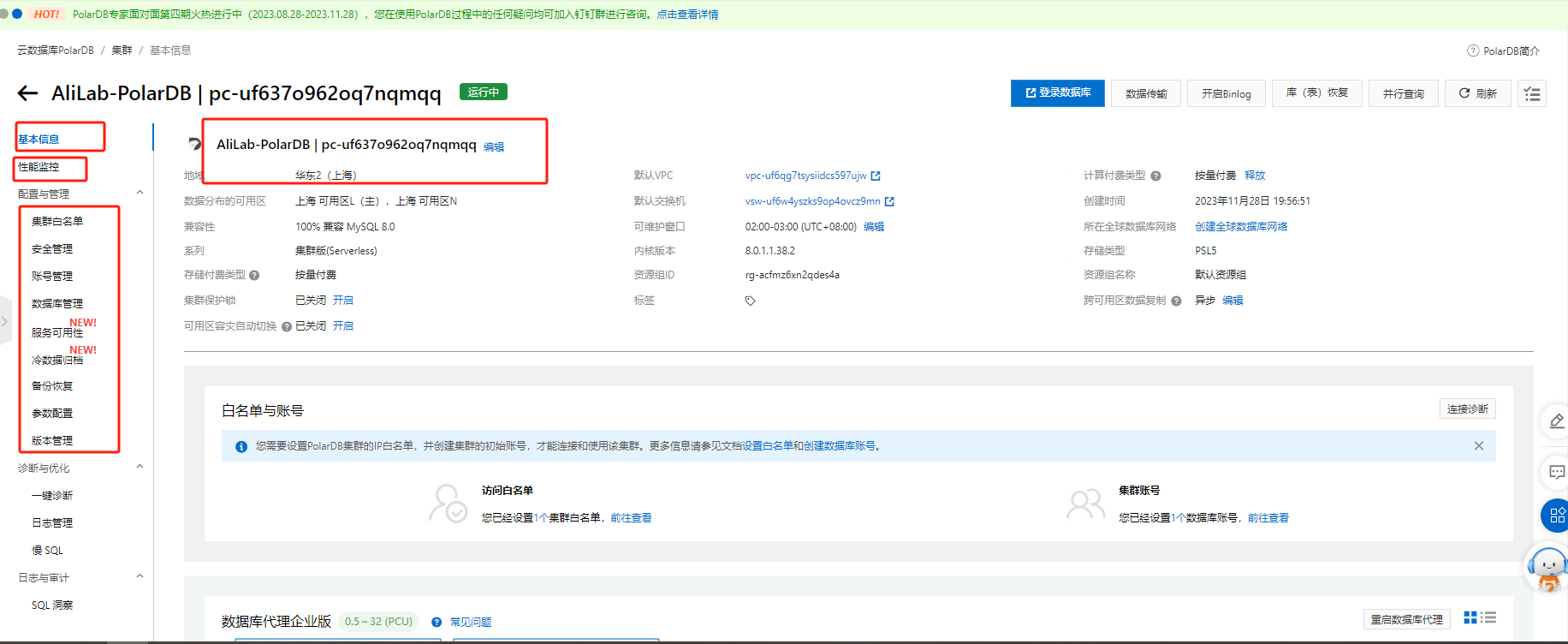Select 冷数据归档 menu item

[57, 360]
